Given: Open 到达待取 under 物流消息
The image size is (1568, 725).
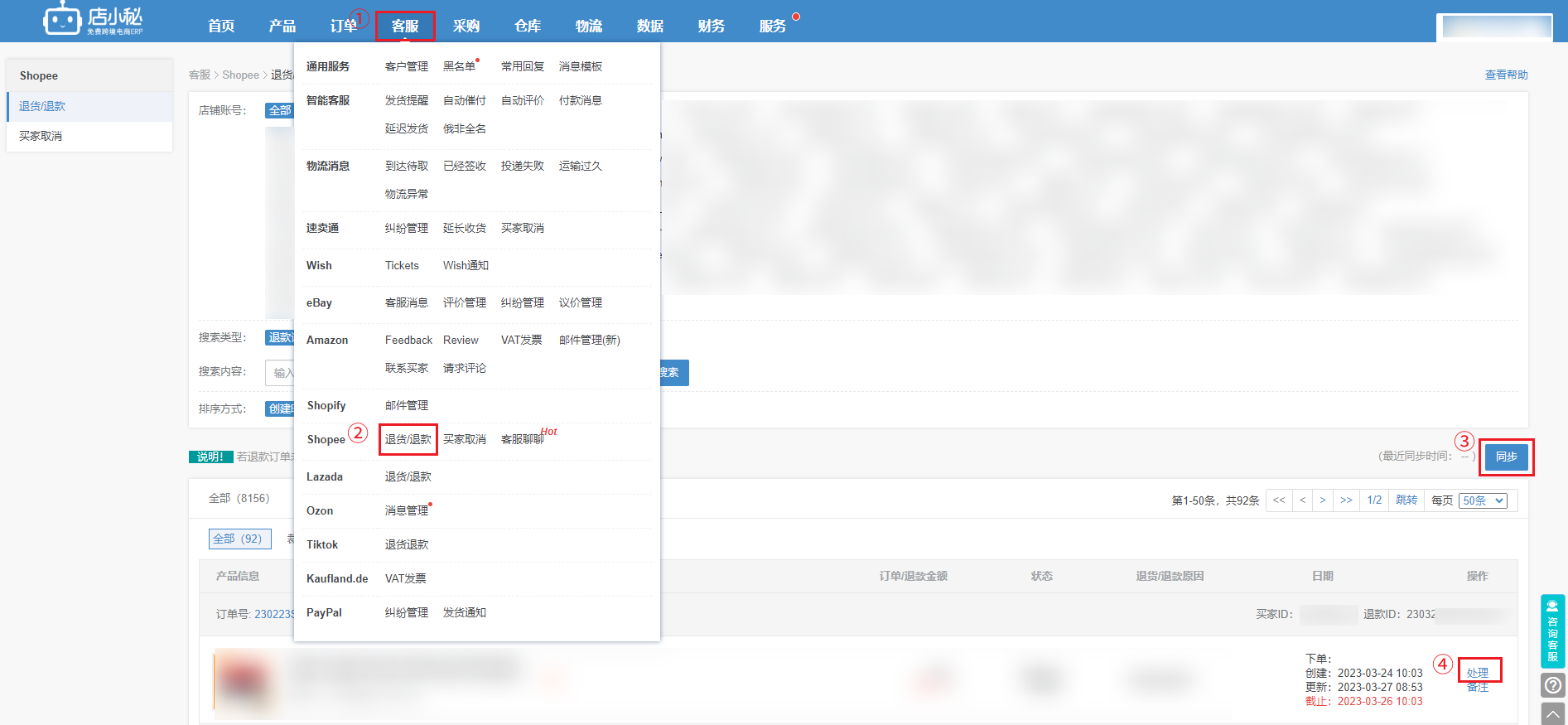Looking at the screenshot, I should point(407,166).
